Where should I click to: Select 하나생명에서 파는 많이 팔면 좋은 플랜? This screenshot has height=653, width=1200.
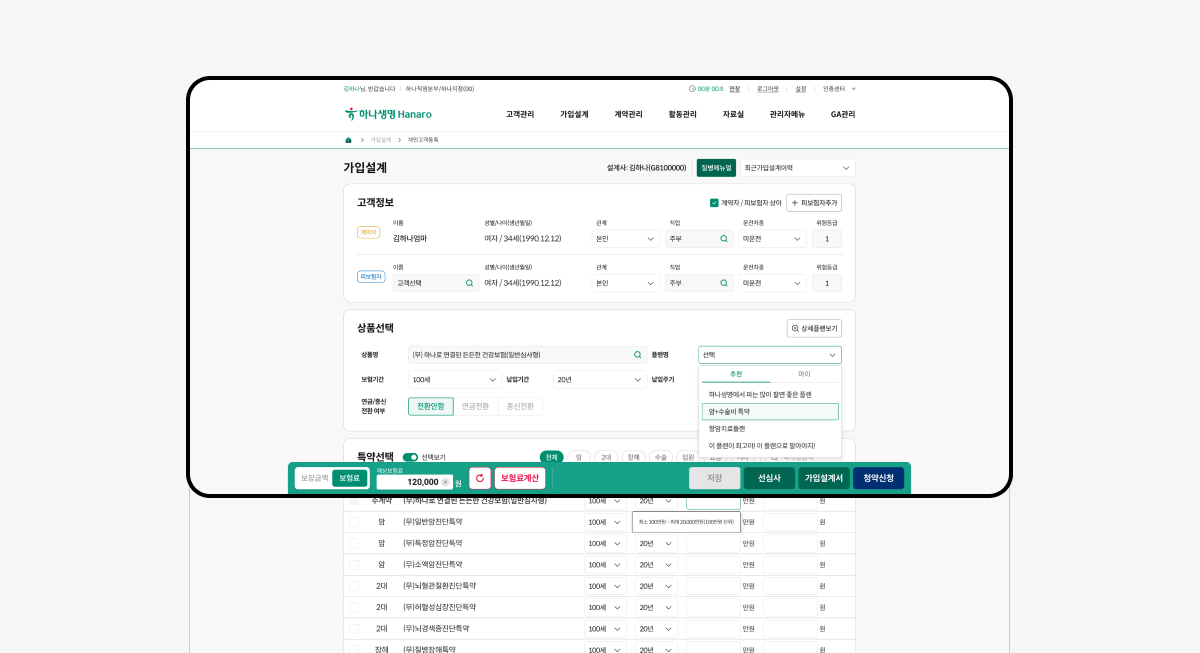770,394
